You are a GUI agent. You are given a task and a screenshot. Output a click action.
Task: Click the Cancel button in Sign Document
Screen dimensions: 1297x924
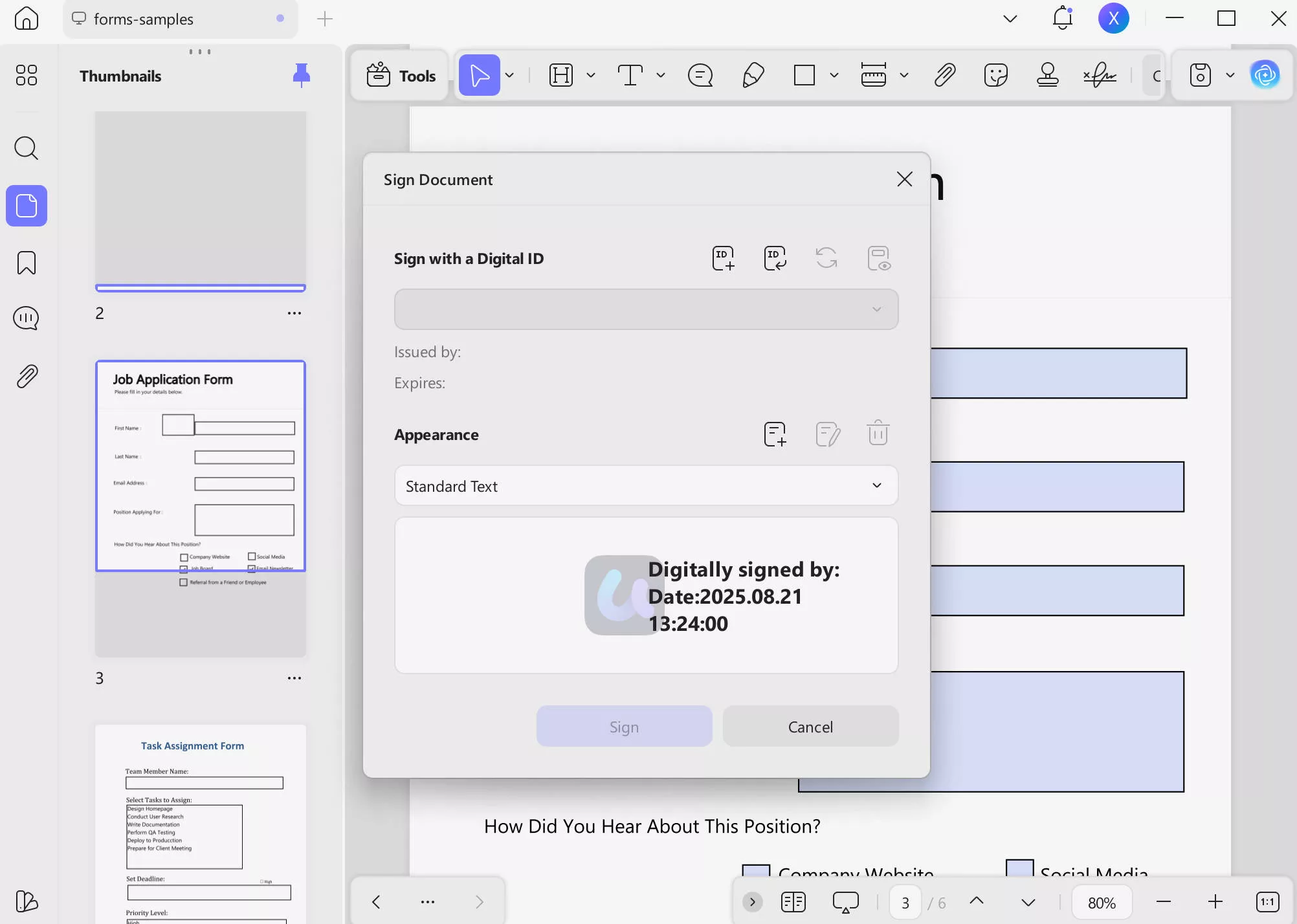[810, 726]
